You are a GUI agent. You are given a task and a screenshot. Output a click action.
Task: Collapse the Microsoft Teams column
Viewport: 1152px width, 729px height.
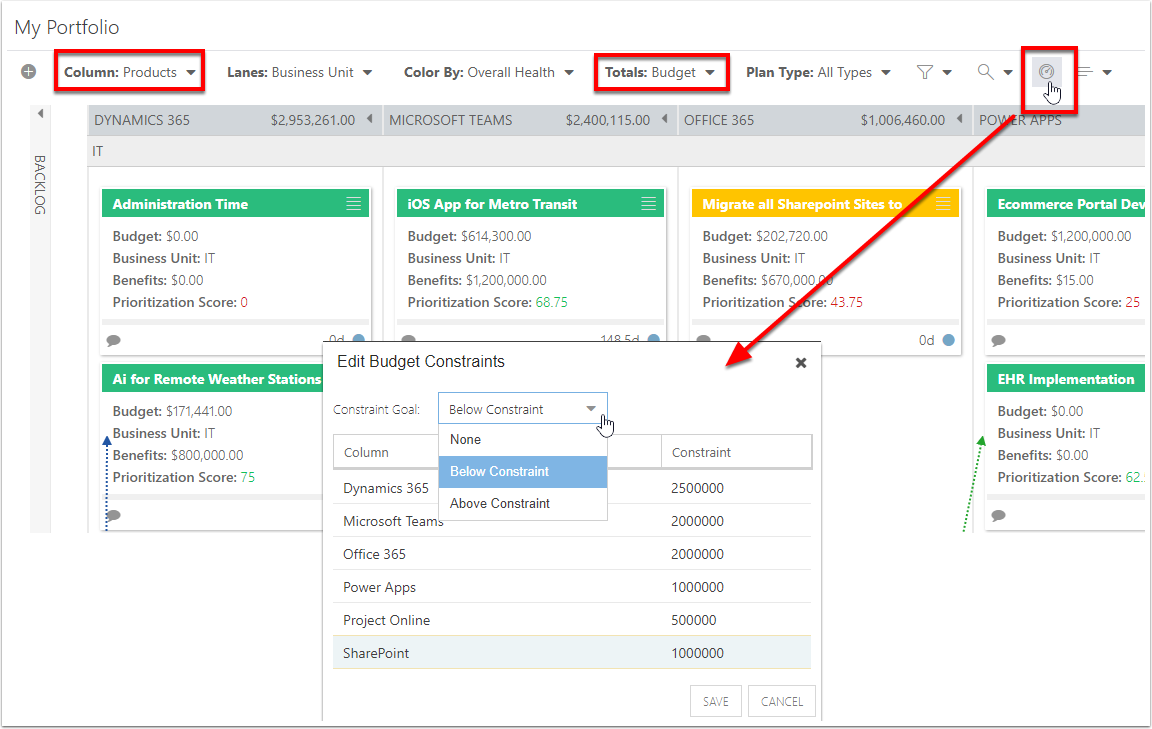point(664,118)
